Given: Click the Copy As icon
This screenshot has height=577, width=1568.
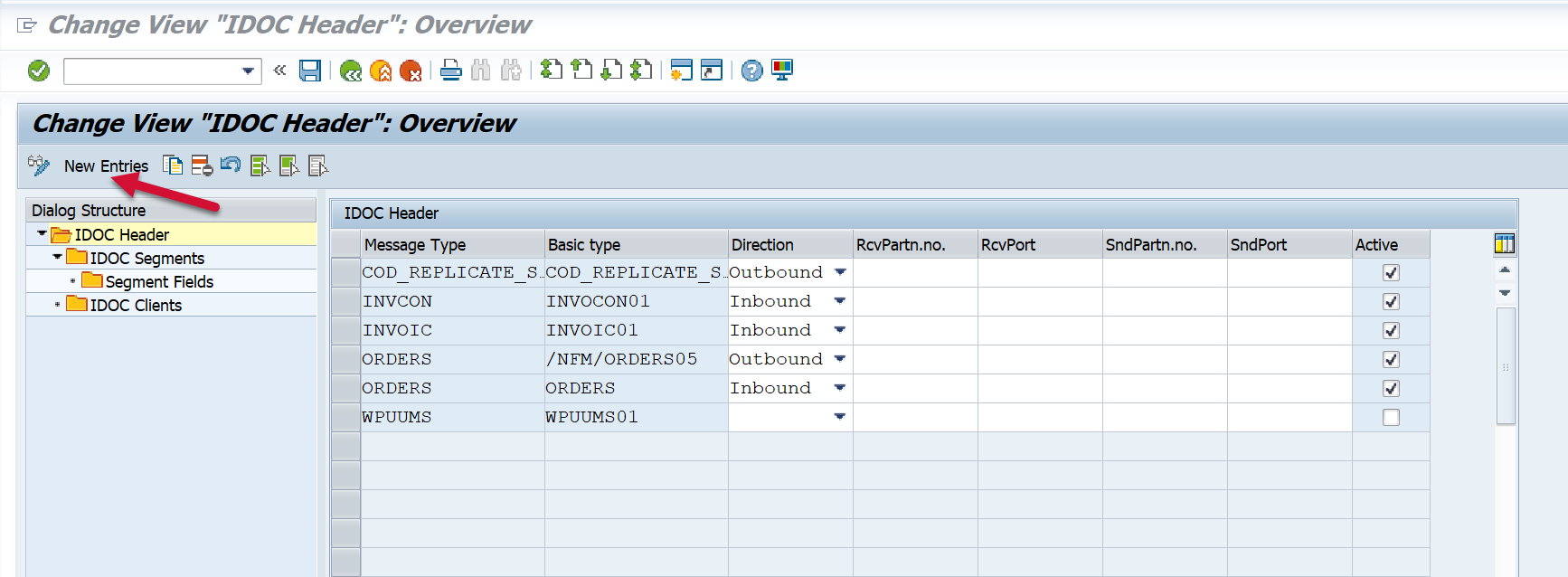Looking at the screenshot, I should coord(173,166).
